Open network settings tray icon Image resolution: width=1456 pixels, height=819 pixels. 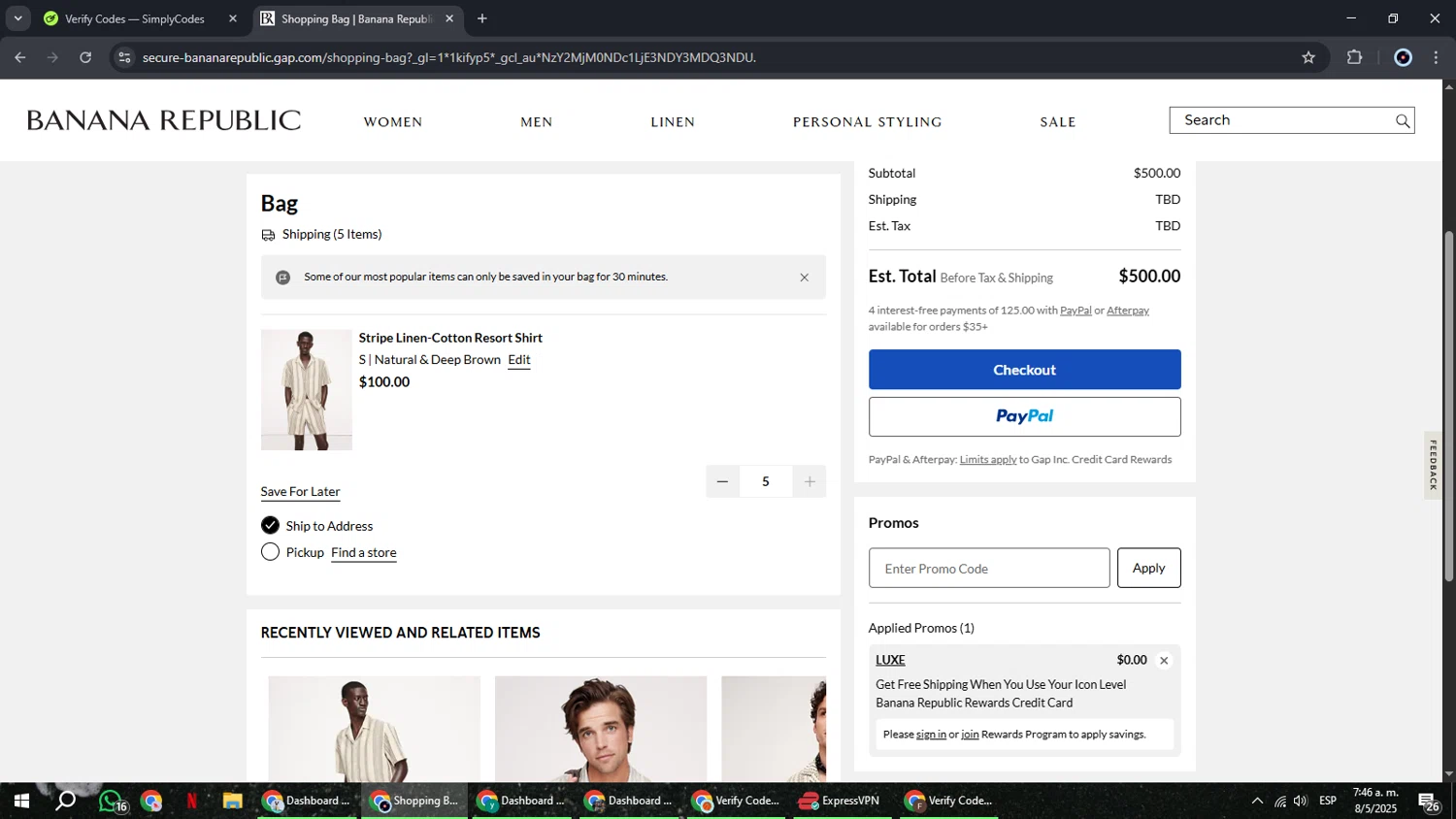tap(1279, 802)
